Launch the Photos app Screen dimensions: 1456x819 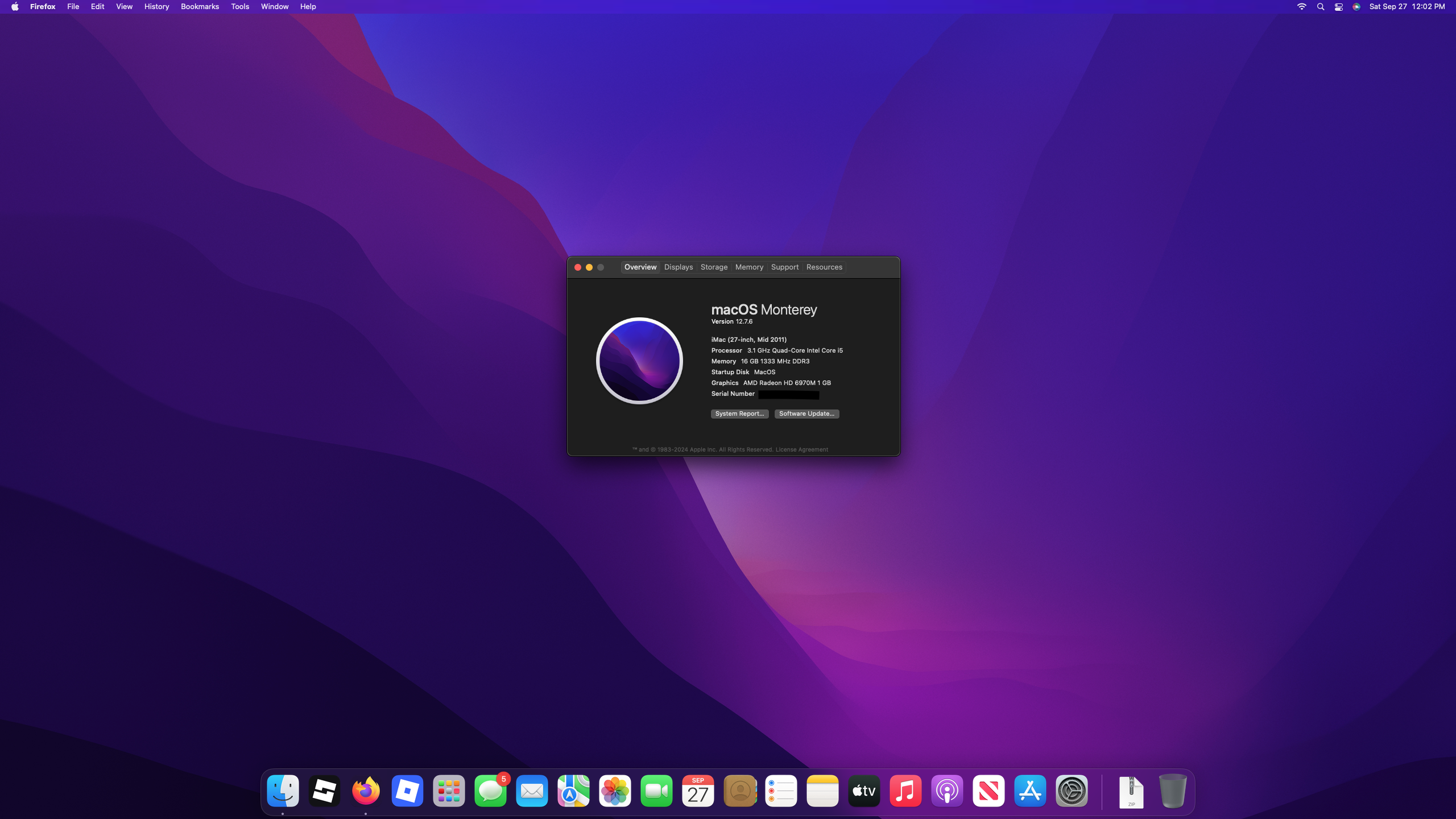click(x=615, y=791)
